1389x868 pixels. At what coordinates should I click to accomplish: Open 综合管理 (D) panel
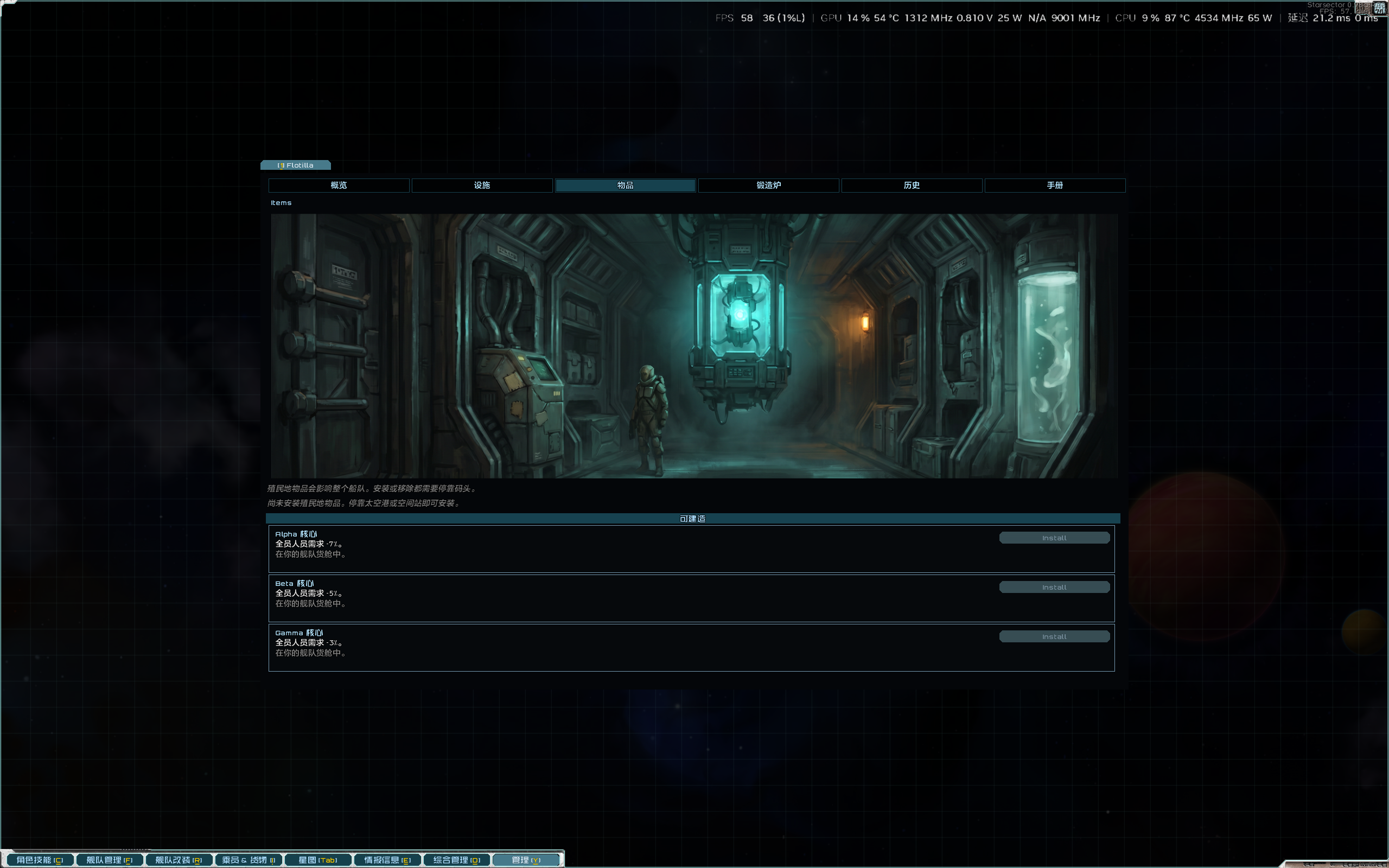click(x=456, y=860)
